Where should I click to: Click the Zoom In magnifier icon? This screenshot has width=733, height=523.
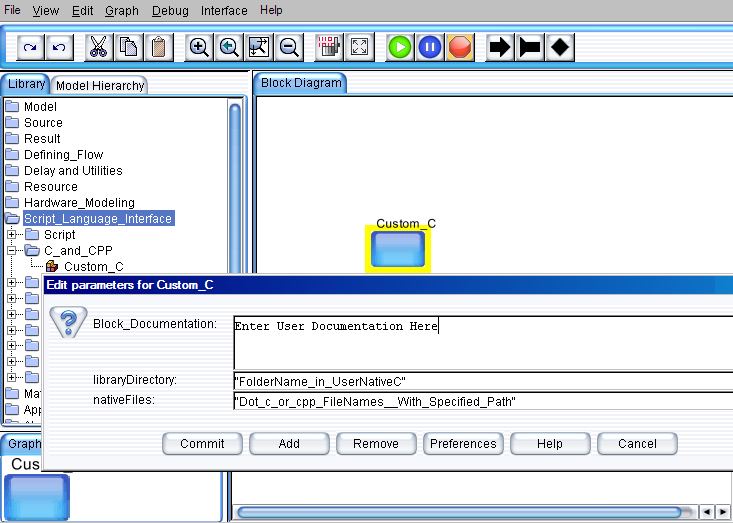199,47
